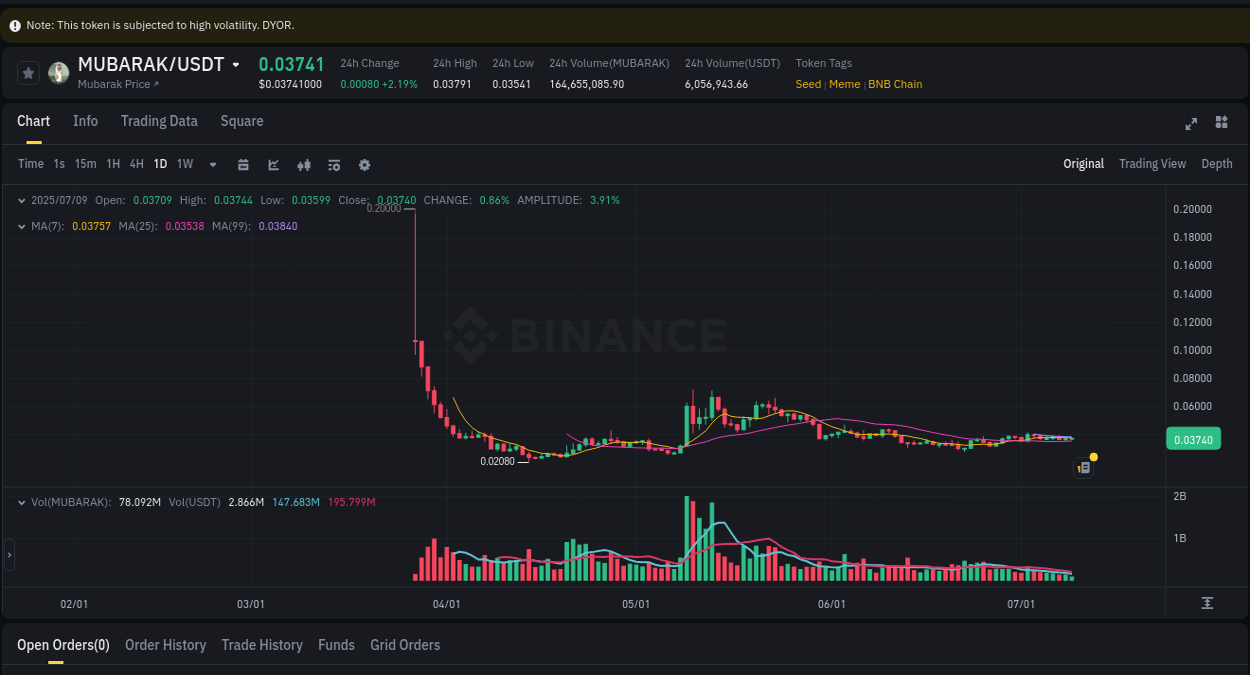Enable the Depth chart view
1250x675 pixels.
1217,163
